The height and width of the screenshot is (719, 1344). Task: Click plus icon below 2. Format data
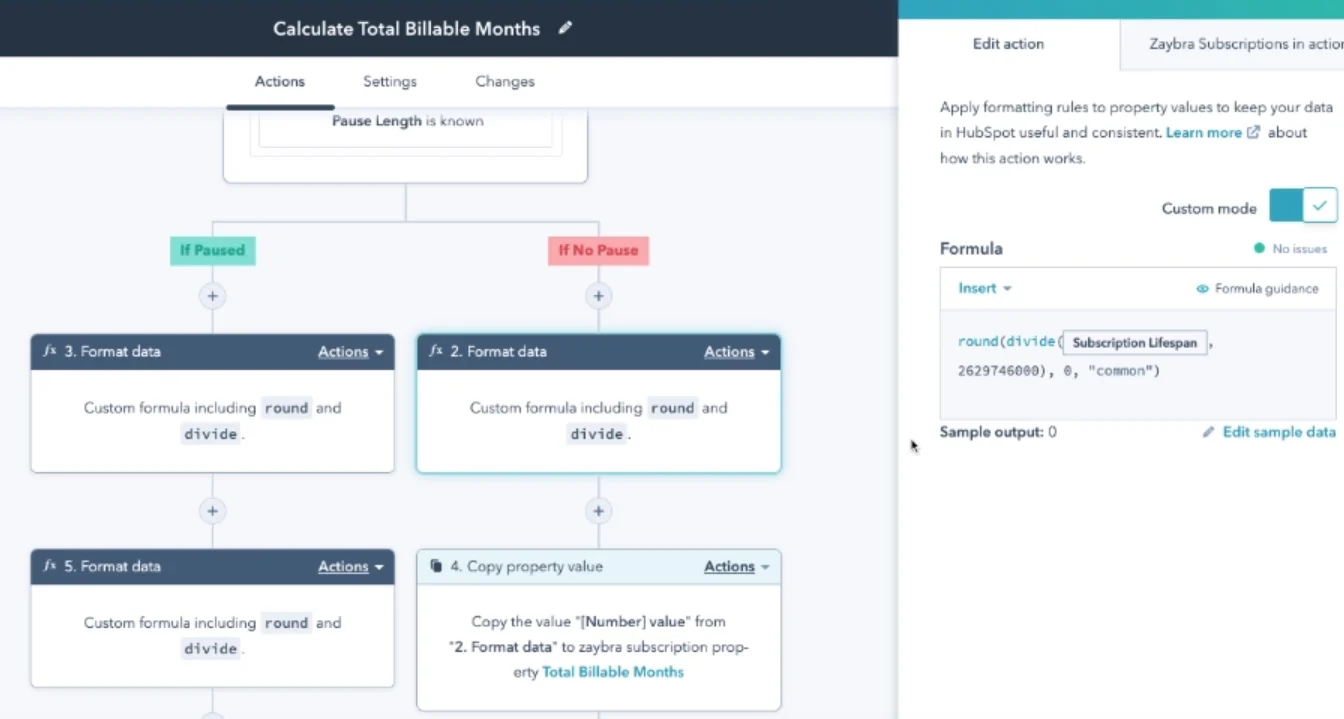pyautogui.click(x=598, y=511)
